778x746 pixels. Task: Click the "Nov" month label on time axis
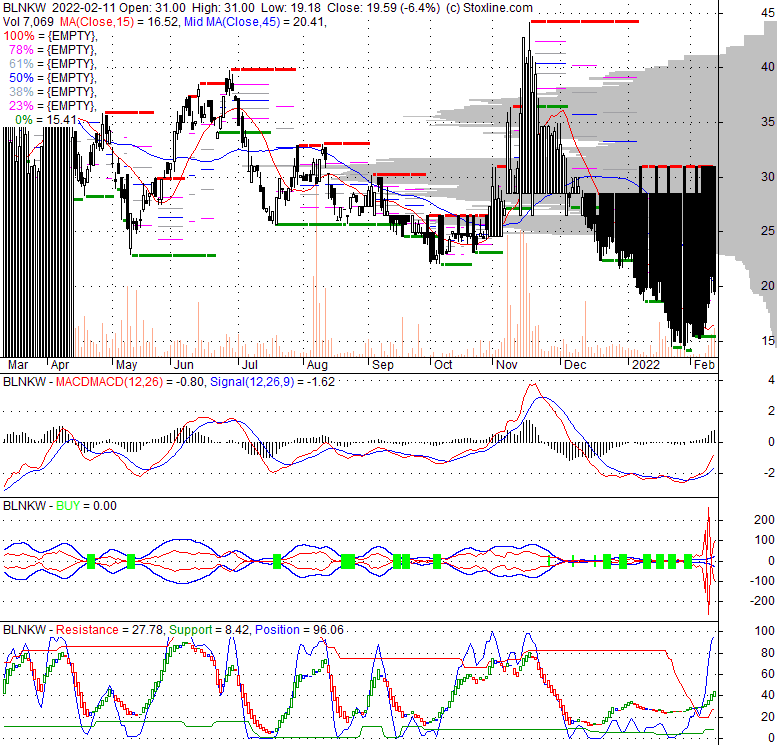[507, 365]
